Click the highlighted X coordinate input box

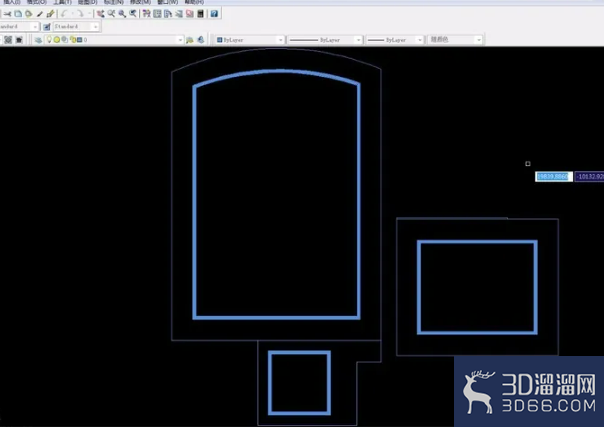pos(554,177)
